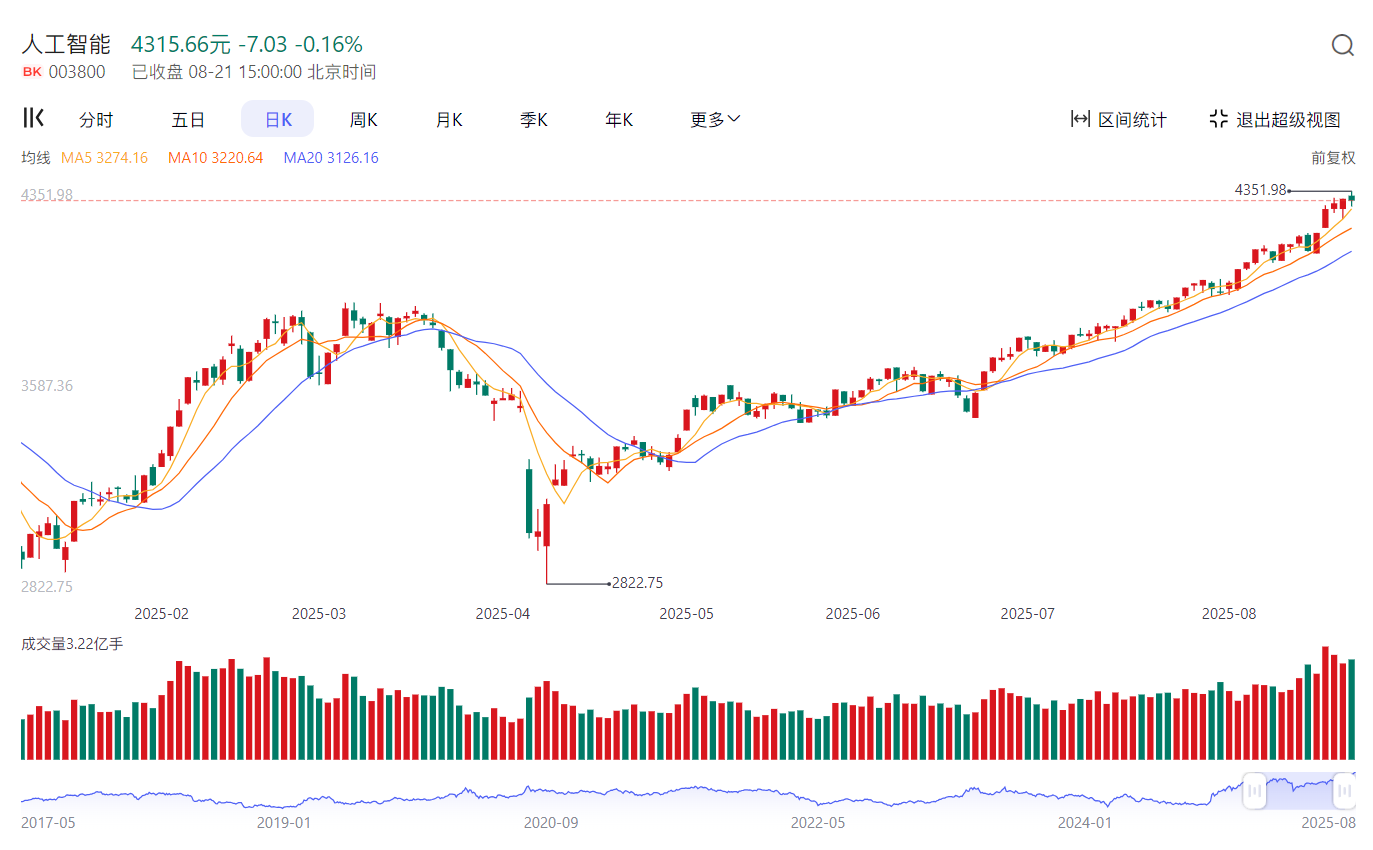Click the MA20 indicator label
This screenshot has height=850, width=1373.
click(x=331, y=158)
